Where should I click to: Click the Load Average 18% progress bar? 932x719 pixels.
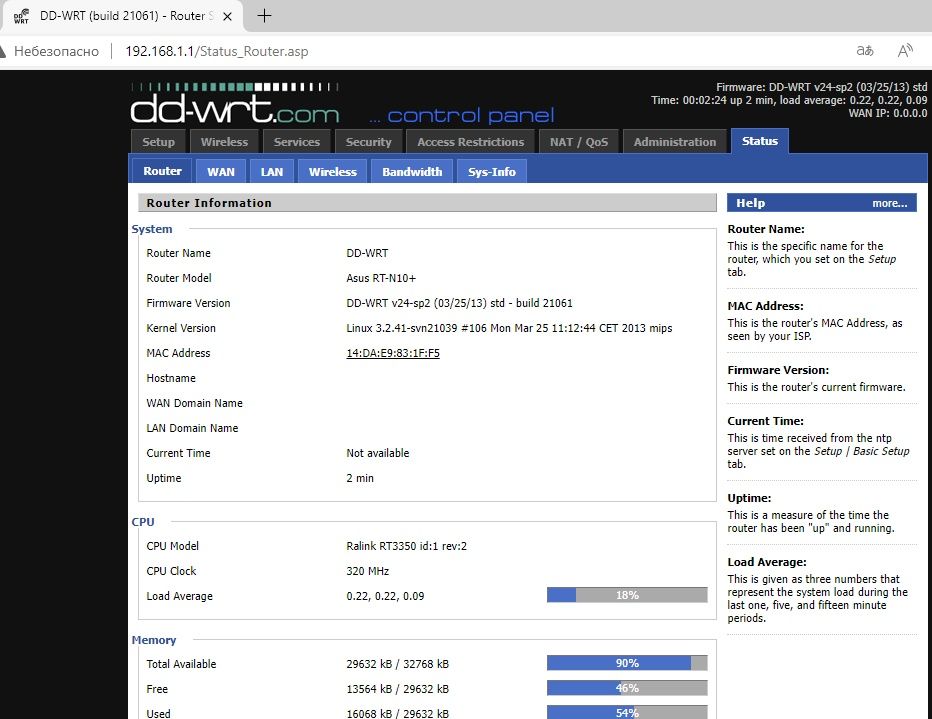[x=627, y=595]
